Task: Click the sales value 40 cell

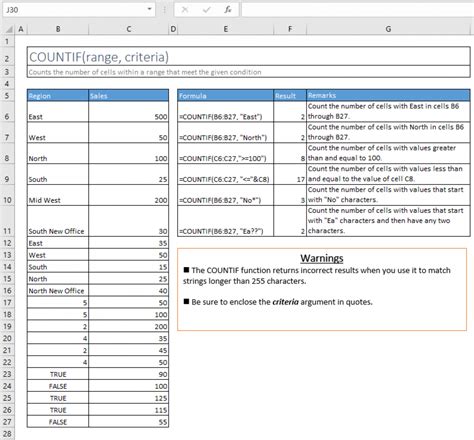Action: (129, 291)
